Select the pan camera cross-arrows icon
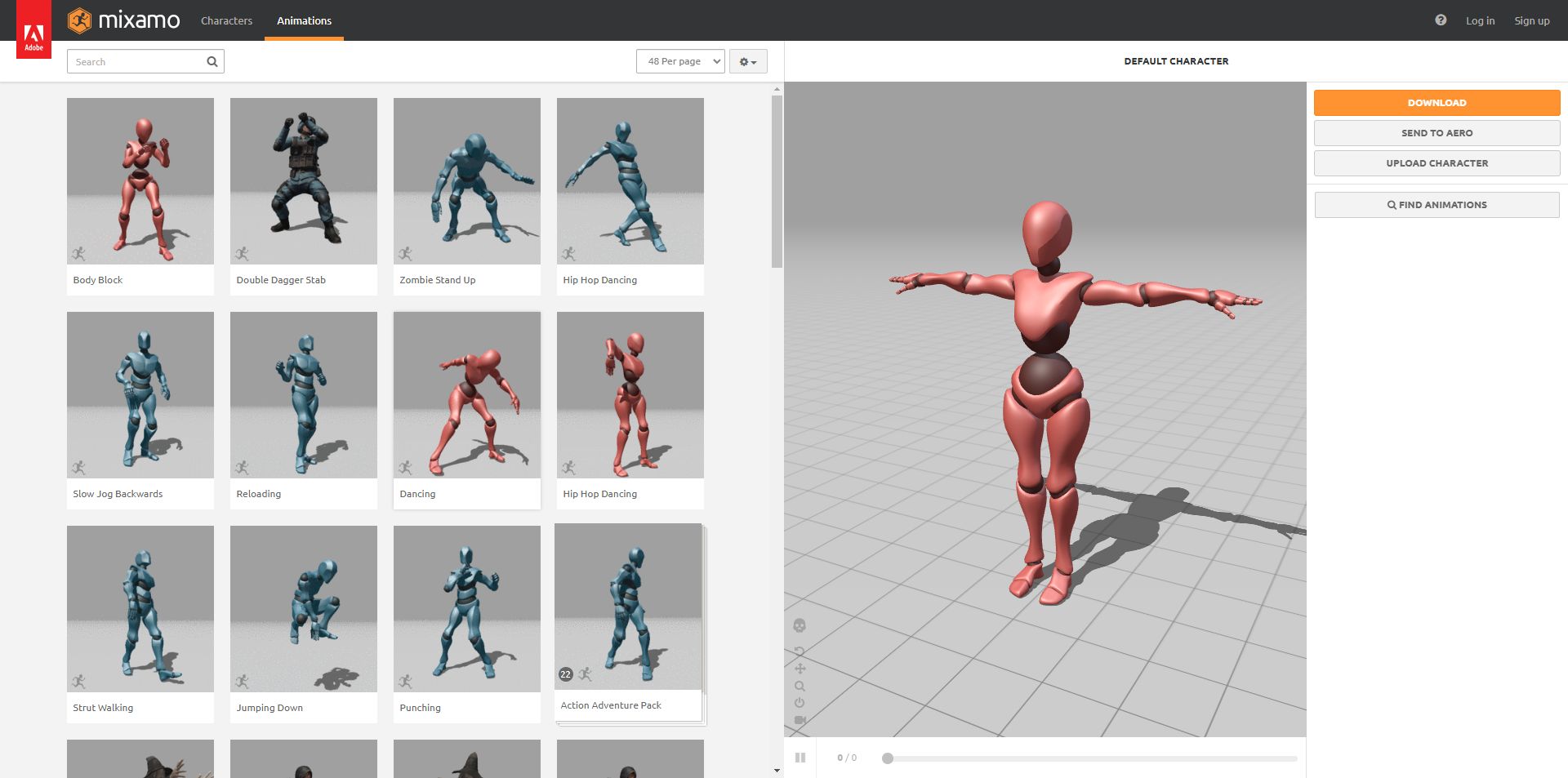Screen dimensions: 1568x778 pyautogui.click(x=800, y=669)
